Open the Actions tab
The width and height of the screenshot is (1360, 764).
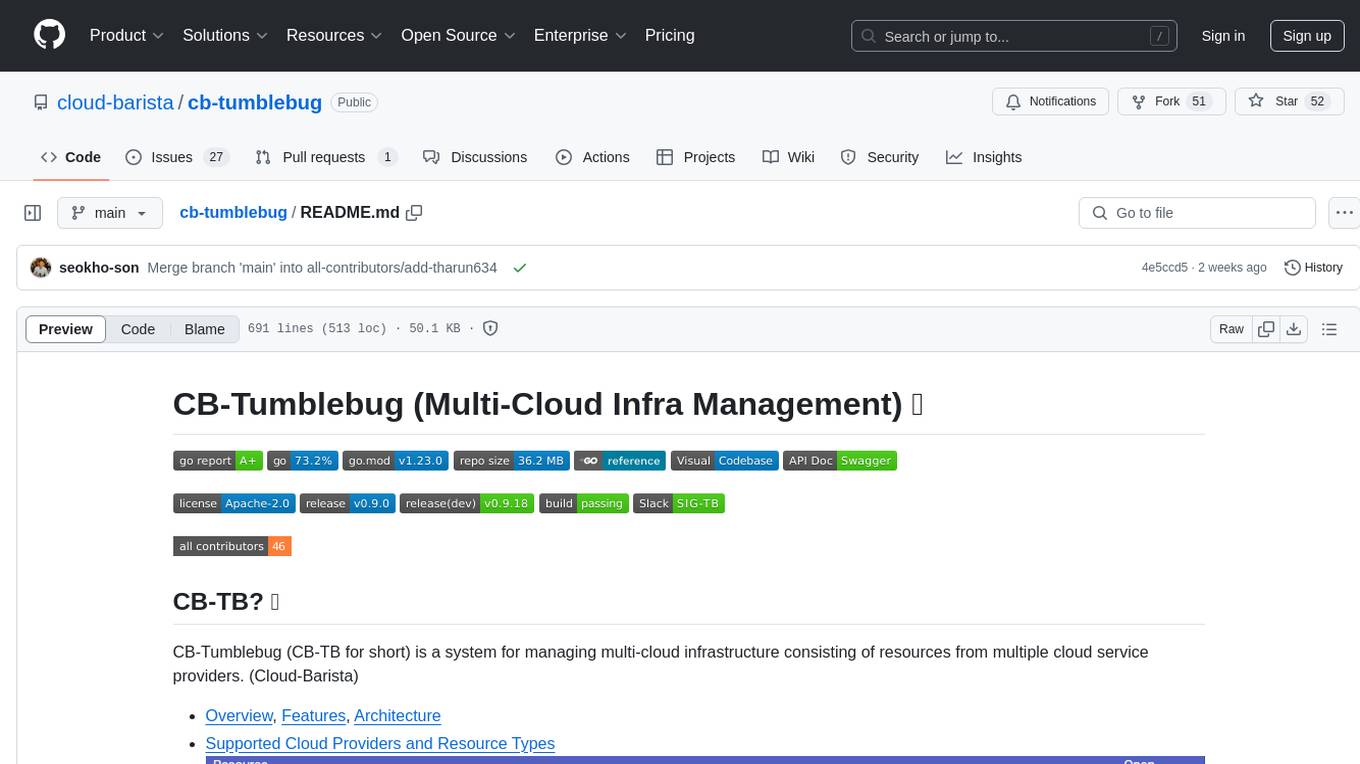[592, 157]
